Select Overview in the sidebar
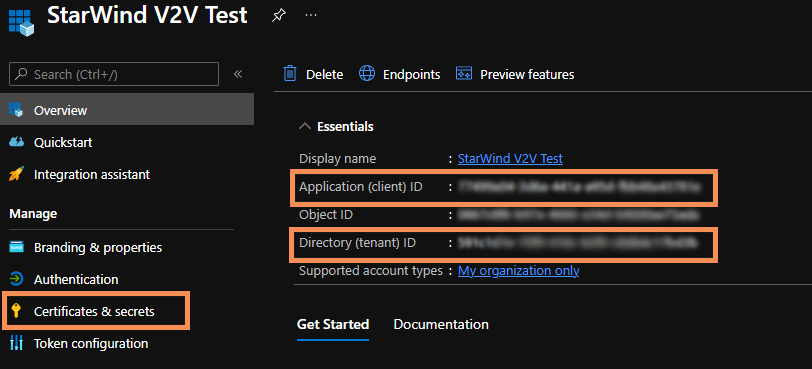The width and height of the screenshot is (812, 369). click(x=127, y=109)
